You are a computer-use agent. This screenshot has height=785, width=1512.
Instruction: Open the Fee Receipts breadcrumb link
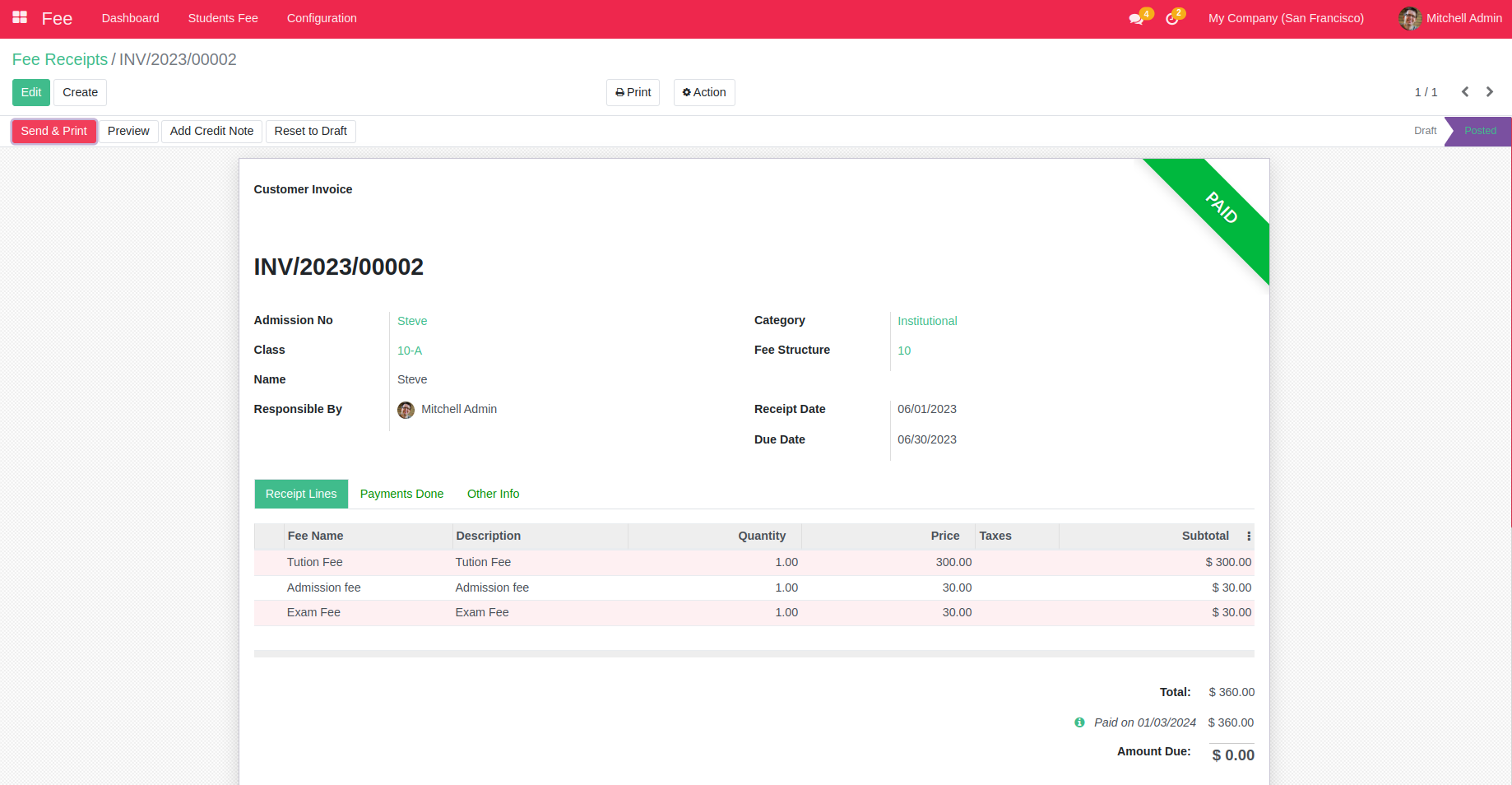(60, 59)
